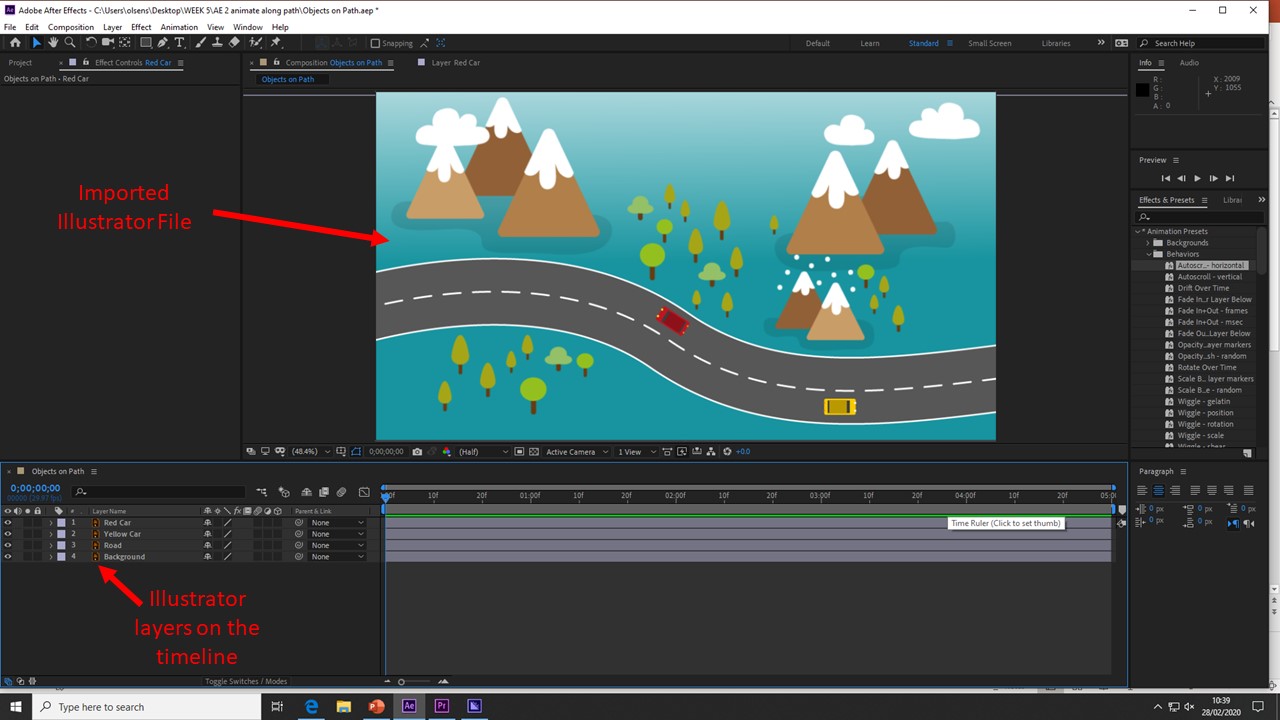1280x720 pixels.
Task: Click the snapshot camera icon below the composition
Action: [417, 451]
